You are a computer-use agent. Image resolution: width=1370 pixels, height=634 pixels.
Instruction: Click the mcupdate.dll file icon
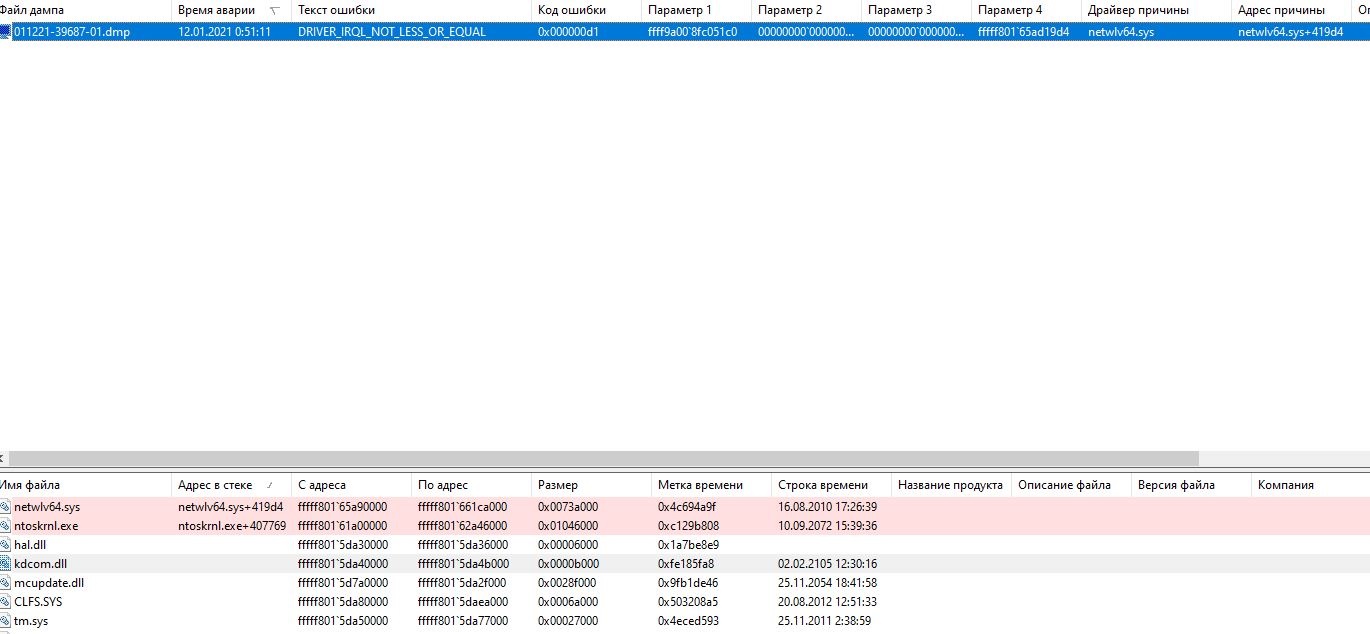tap(5, 583)
